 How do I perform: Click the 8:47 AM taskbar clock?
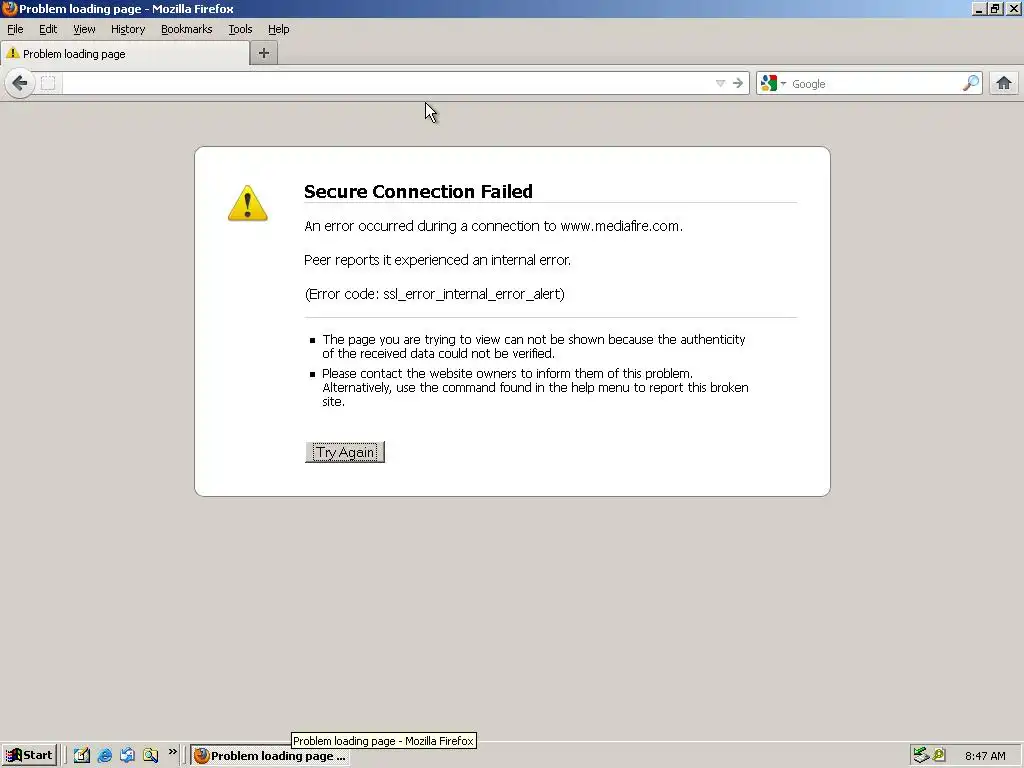pos(985,756)
